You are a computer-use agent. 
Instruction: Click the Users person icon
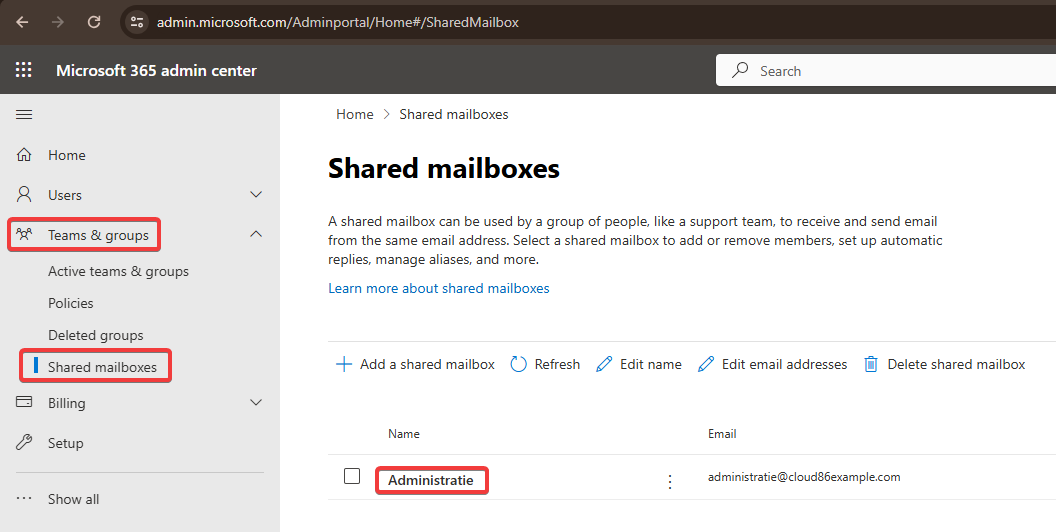[x=24, y=195]
